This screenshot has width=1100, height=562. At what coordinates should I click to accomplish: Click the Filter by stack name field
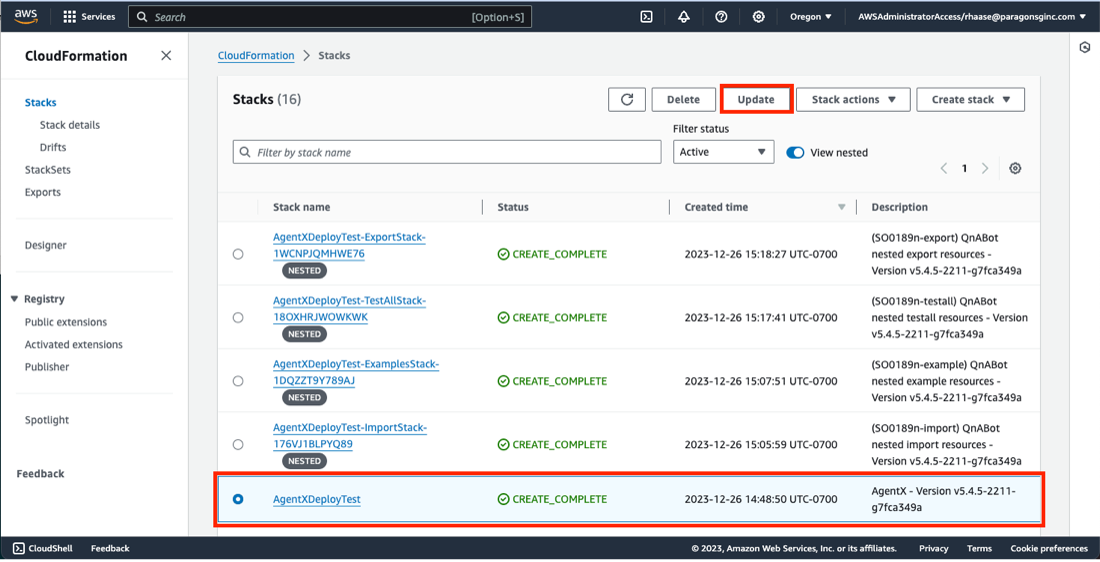pyautogui.click(x=447, y=152)
